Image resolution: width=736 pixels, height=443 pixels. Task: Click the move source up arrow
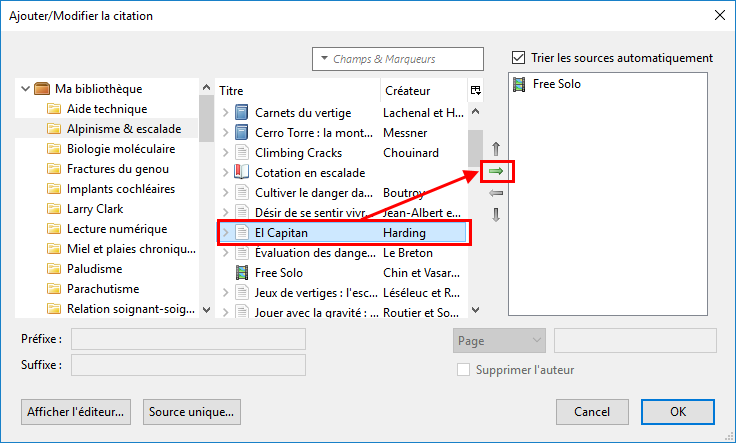pos(496,149)
